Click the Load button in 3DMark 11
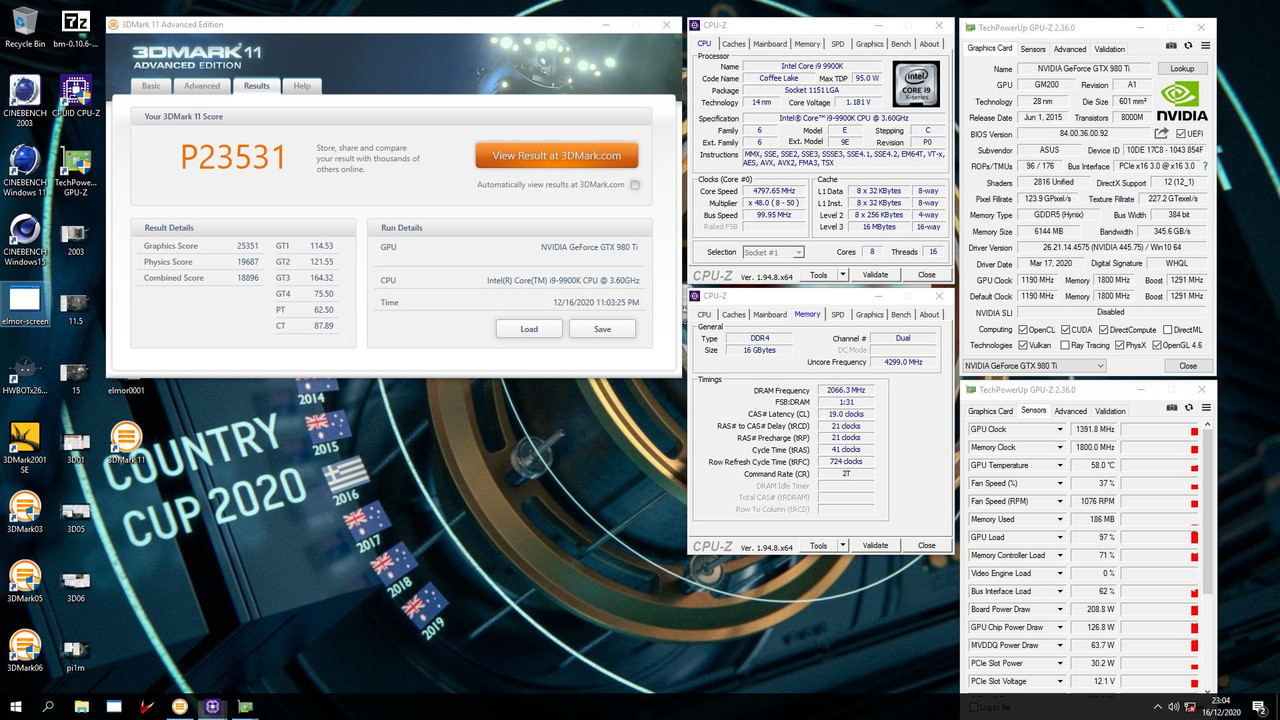 coord(529,329)
